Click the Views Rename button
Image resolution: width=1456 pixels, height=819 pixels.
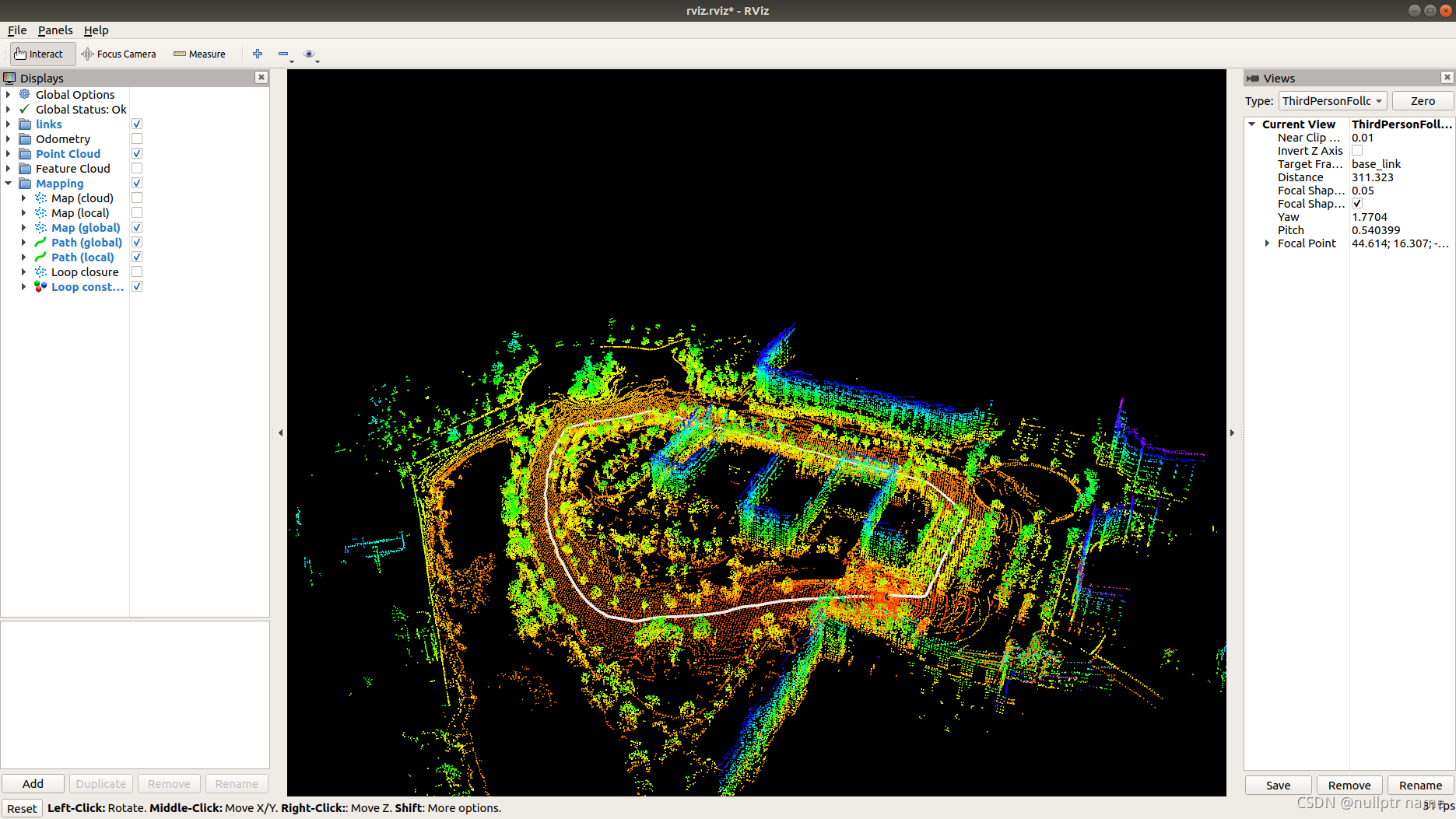pos(1420,785)
